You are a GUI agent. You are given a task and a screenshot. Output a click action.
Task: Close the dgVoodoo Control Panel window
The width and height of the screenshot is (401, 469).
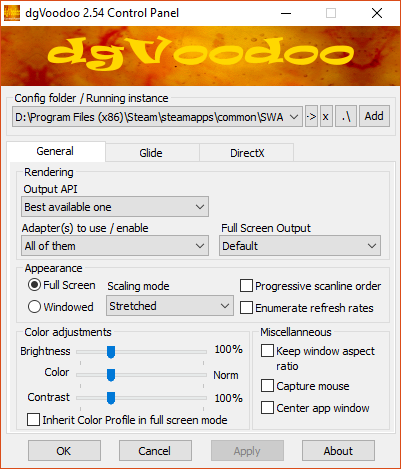377,13
